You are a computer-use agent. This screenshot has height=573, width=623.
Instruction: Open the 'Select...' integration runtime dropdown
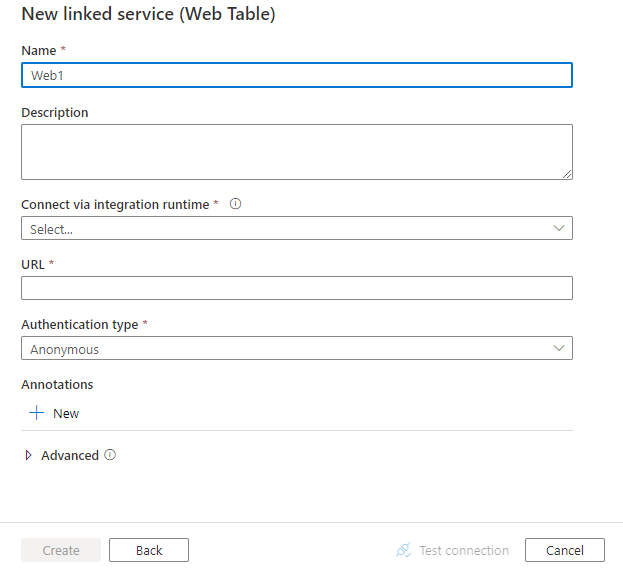point(296,229)
